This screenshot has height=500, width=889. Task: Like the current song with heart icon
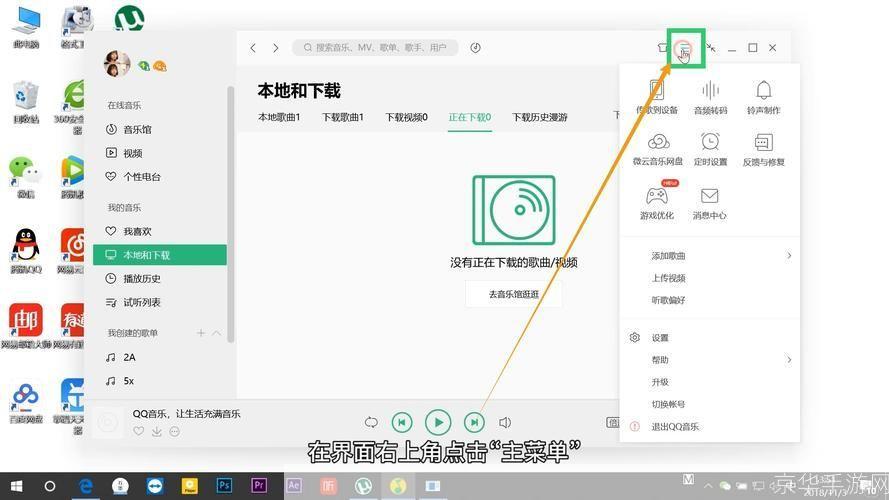click(139, 431)
